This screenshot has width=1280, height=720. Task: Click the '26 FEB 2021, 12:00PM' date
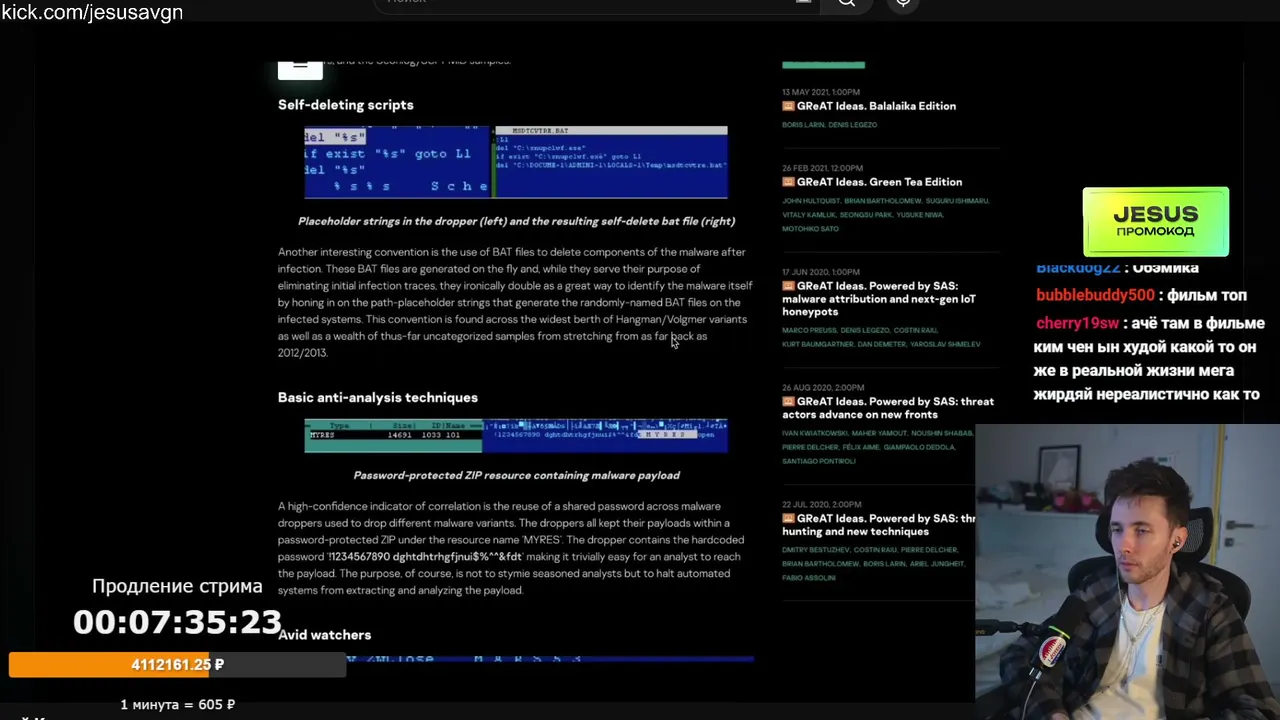pyautogui.click(x=822, y=168)
